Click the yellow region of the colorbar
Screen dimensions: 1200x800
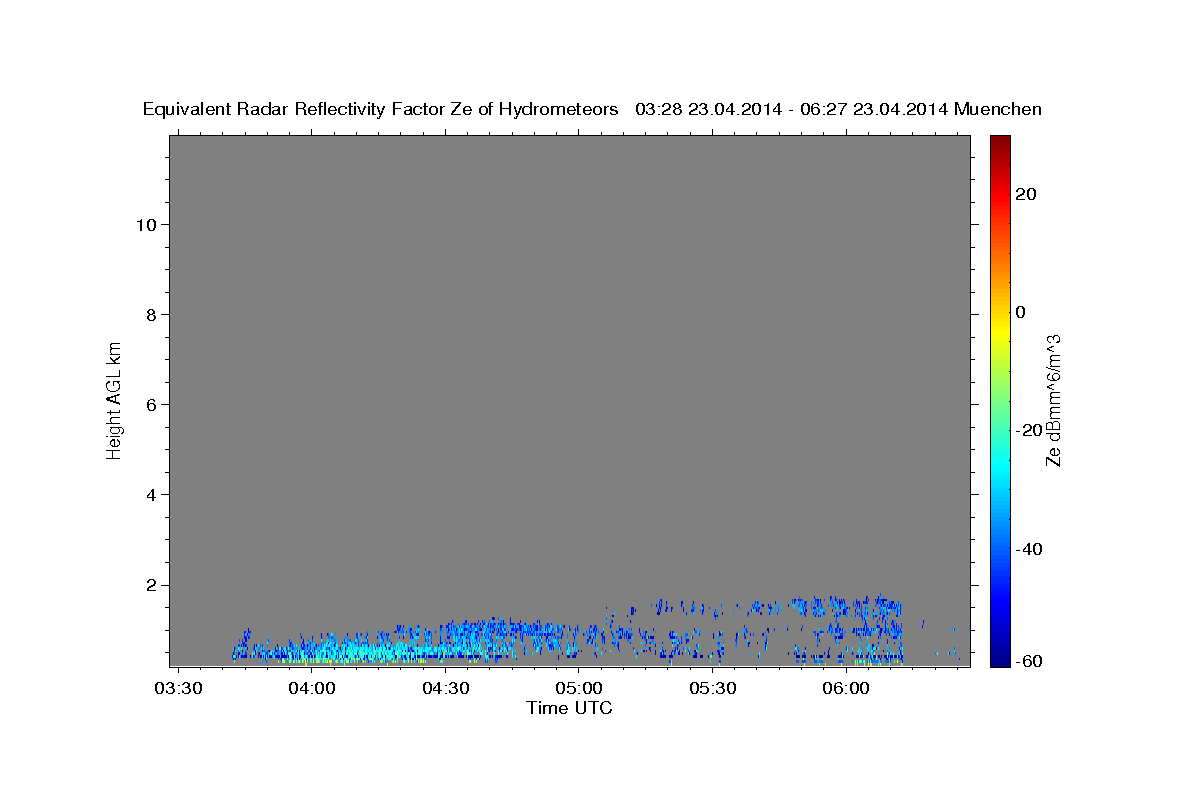point(999,330)
